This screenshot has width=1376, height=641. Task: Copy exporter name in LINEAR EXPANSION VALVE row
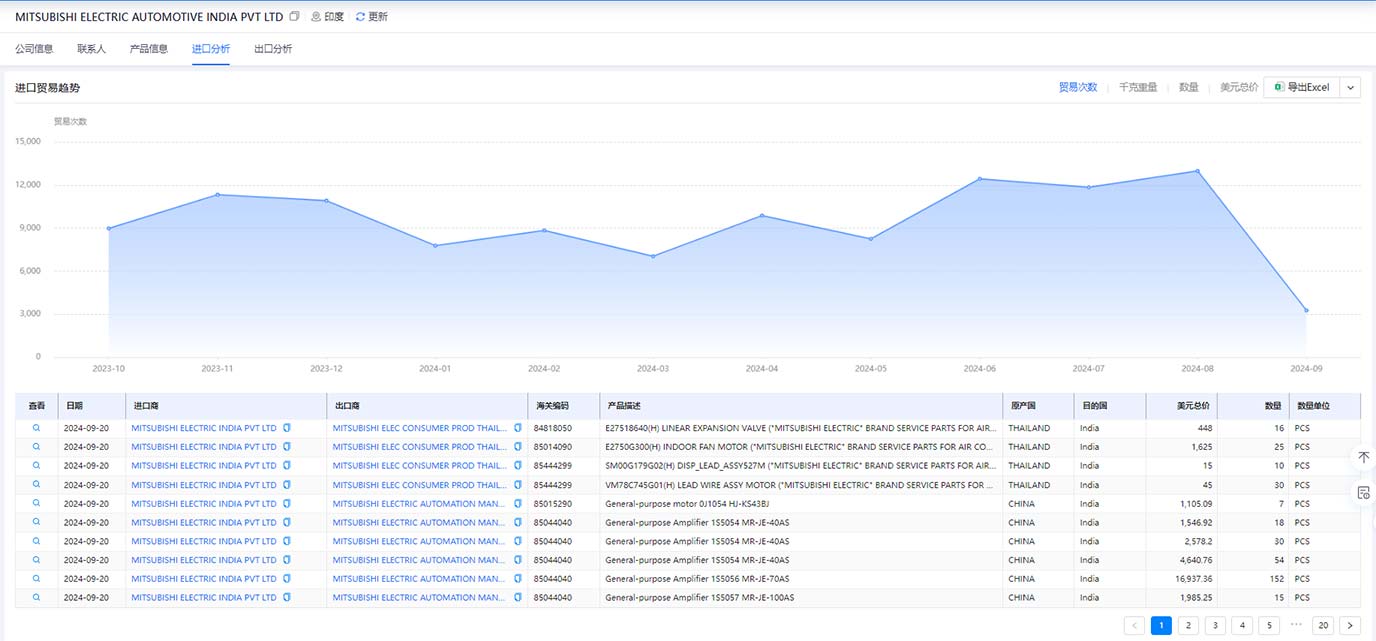(x=518, y=428)
